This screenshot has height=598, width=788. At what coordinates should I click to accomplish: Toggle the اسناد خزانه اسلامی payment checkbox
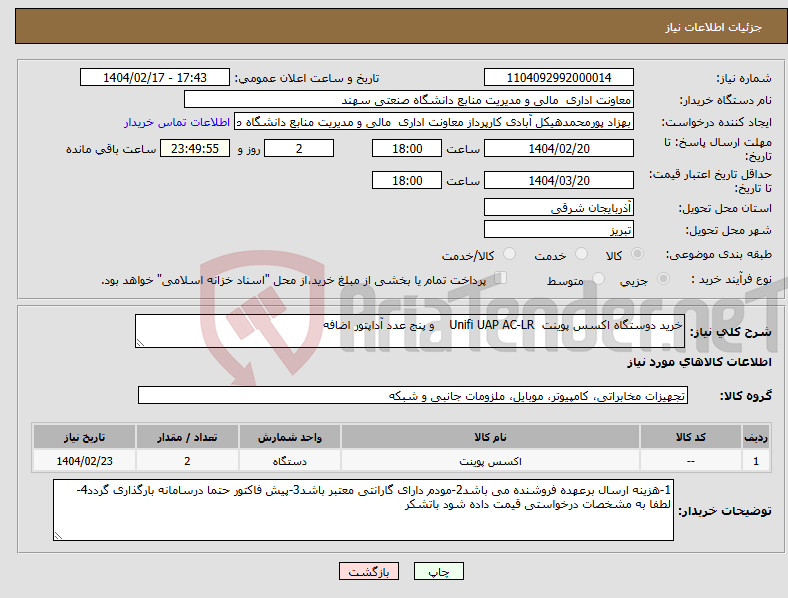(501, 278)
